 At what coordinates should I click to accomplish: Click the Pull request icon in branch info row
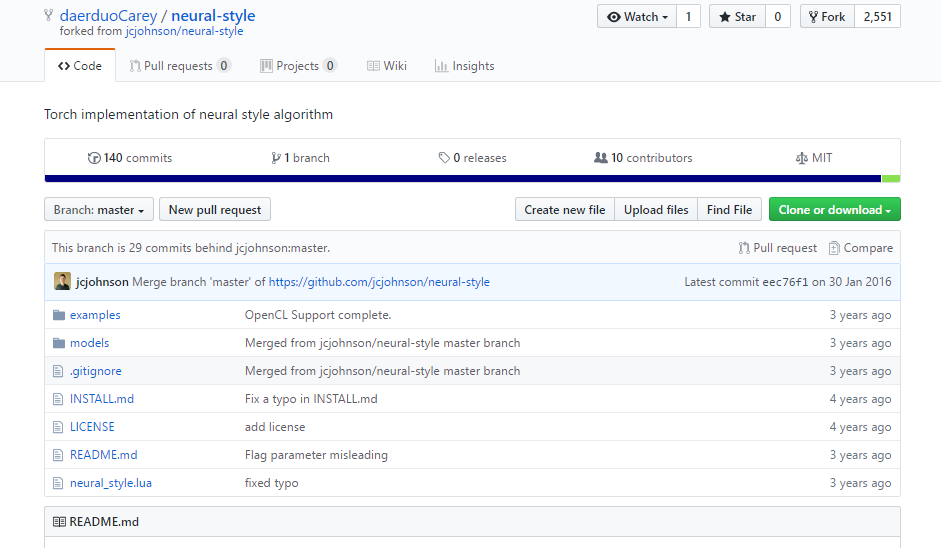click(744, 248)
